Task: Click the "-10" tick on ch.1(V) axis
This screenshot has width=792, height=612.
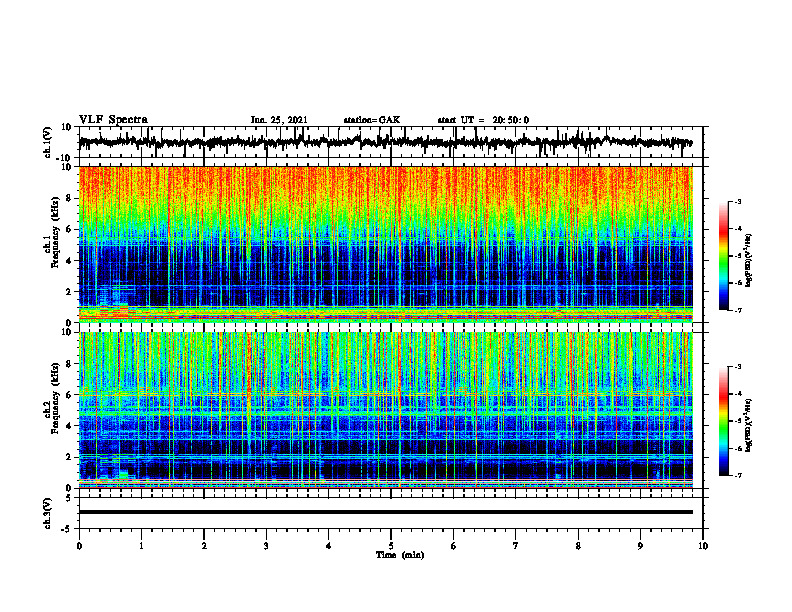Action: [x=65, y=158]
